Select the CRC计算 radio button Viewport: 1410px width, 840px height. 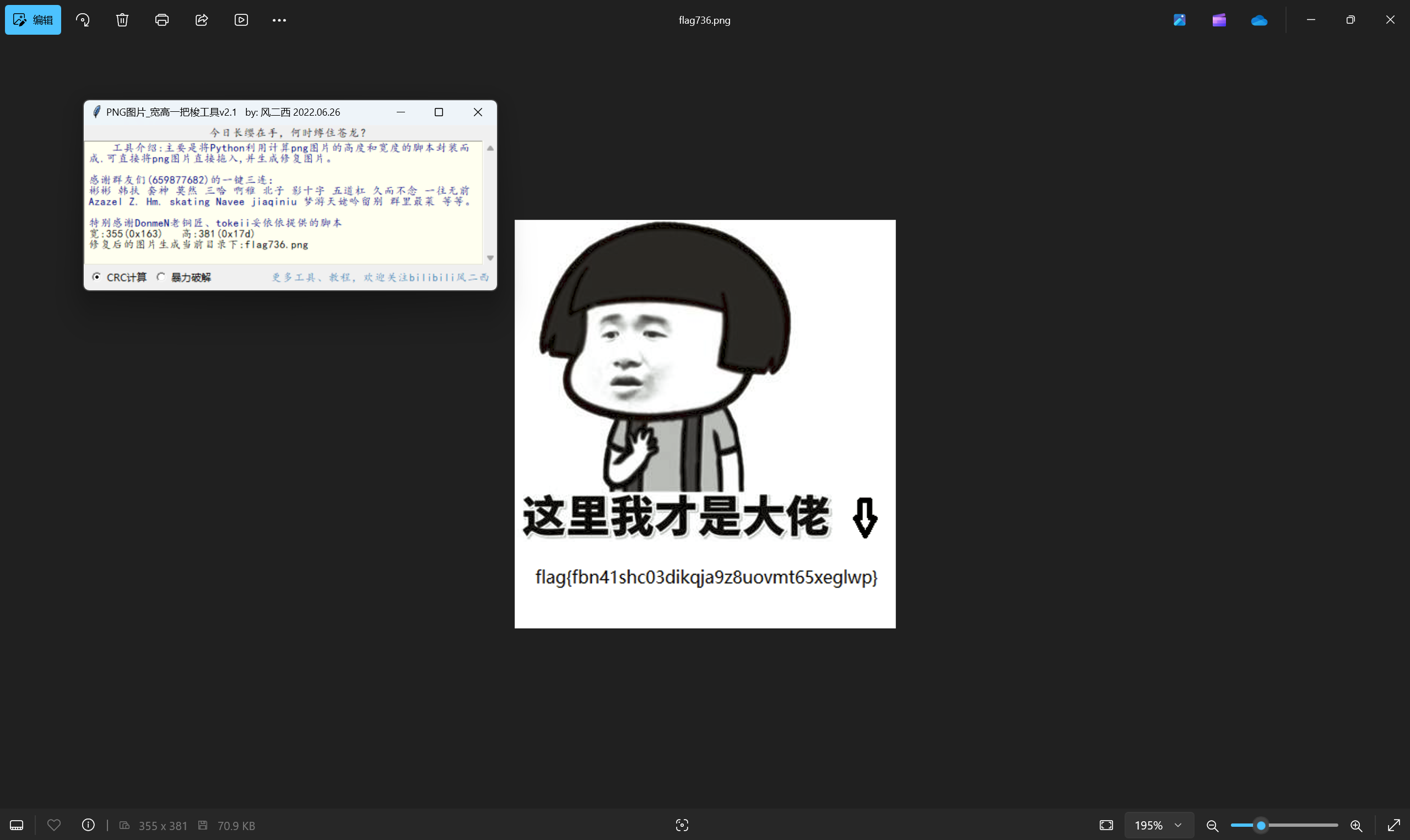pos(97,277)
